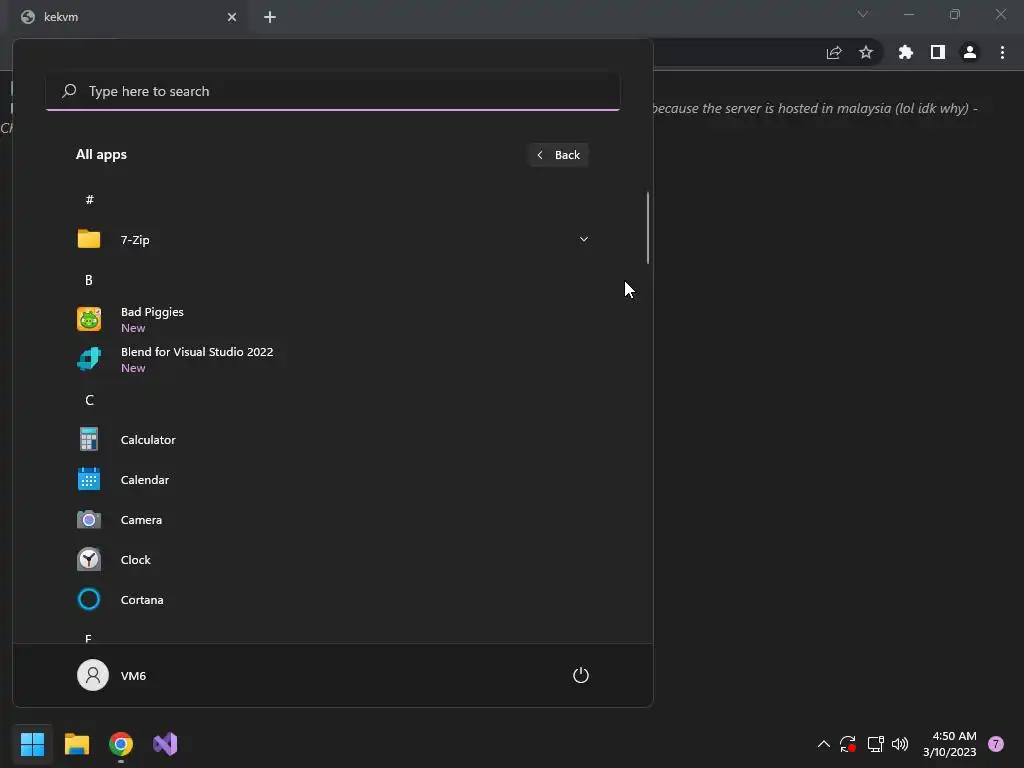
Task: Open a new Chrome tab
Action: [270, 17]
